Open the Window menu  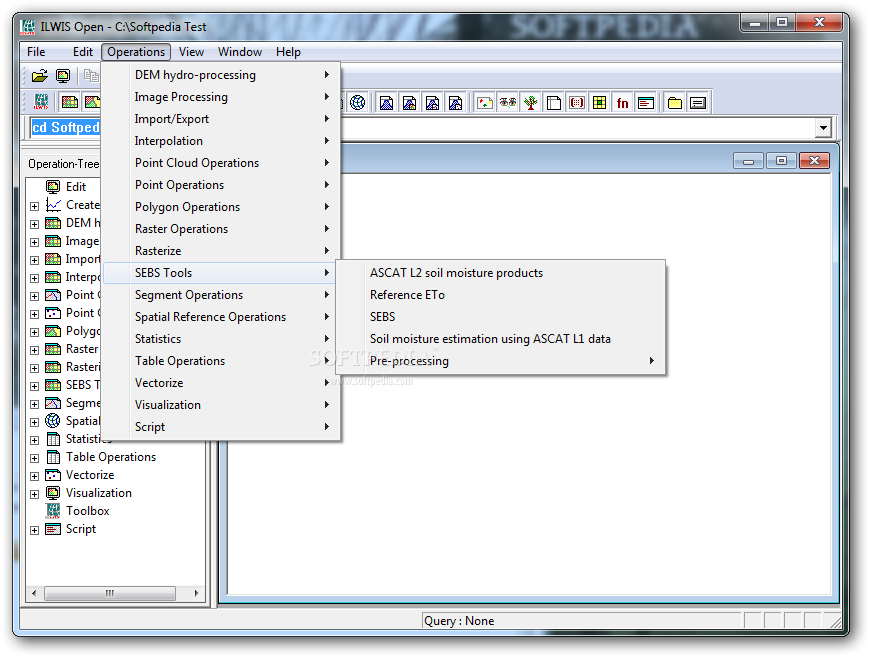pyautogui.click(x=240, y=52)
